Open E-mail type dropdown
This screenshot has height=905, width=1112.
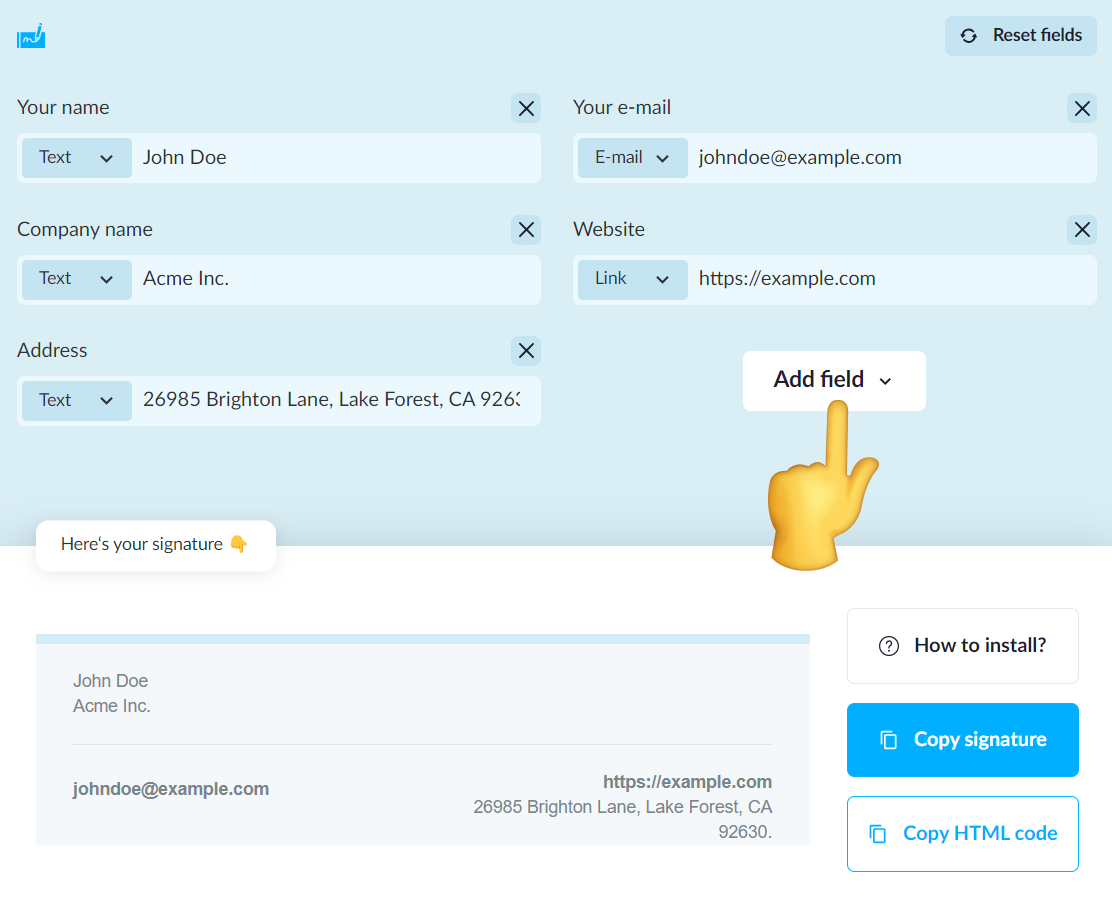pyautogui.click(x=633, y=158)
